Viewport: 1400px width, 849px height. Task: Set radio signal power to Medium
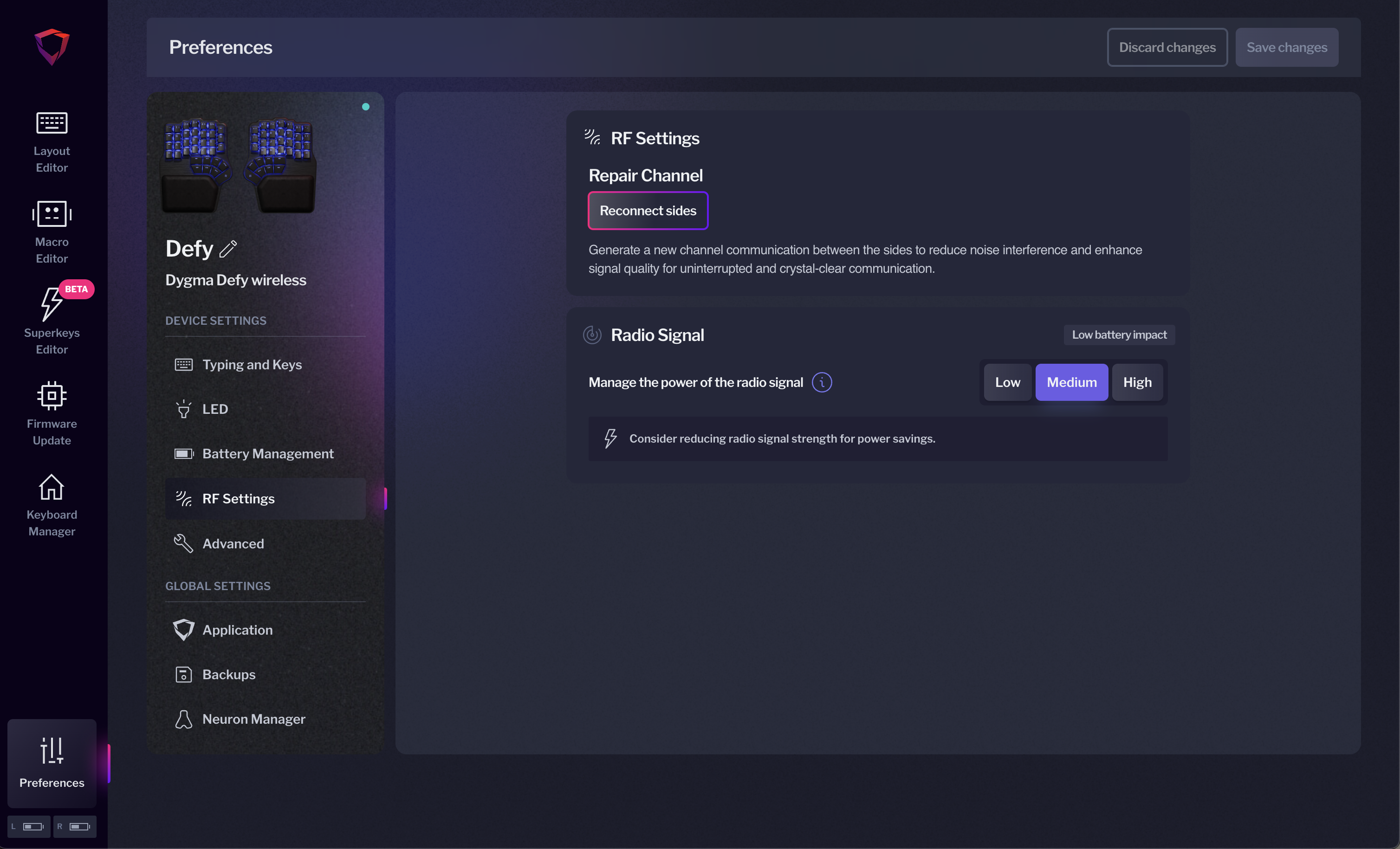tap(1072, 382)
